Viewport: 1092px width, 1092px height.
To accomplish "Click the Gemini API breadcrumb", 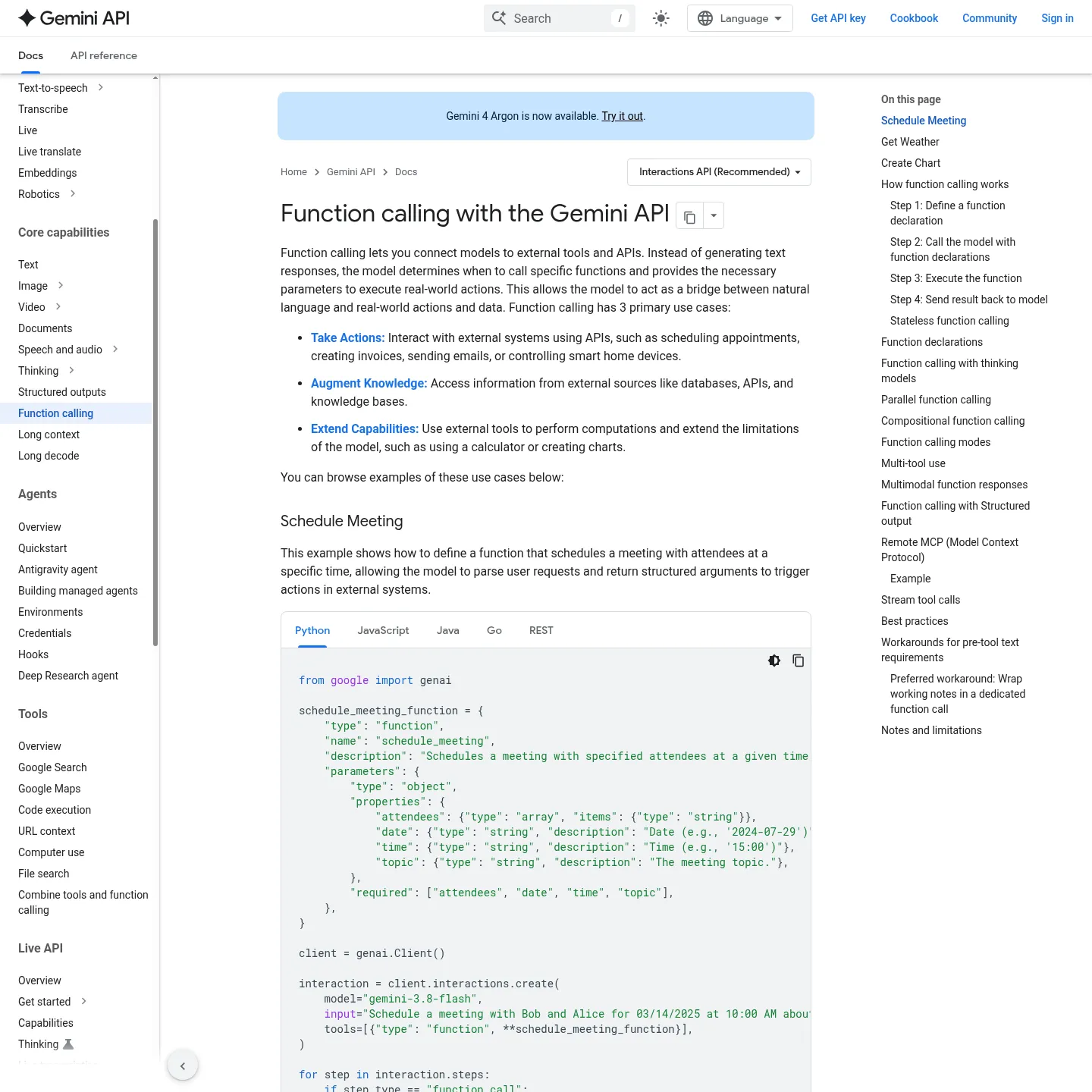I will [351, 172].
